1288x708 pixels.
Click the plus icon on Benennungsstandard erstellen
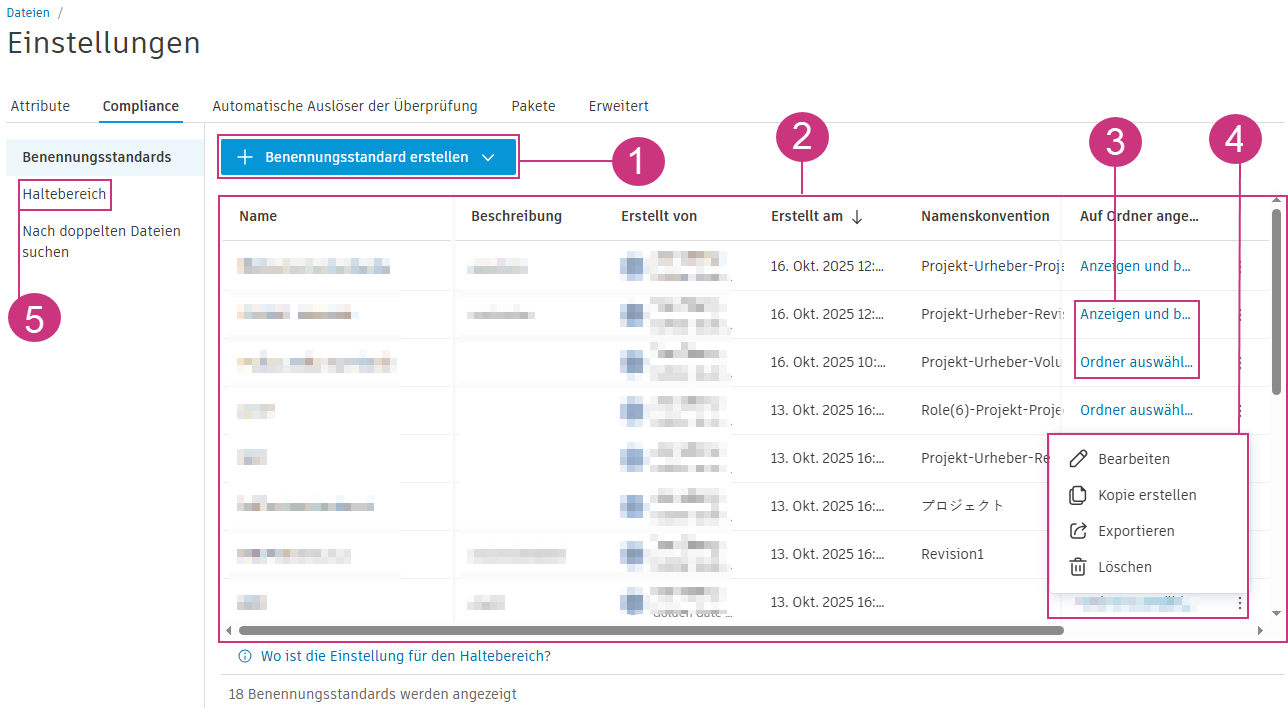tap(245, 157)
